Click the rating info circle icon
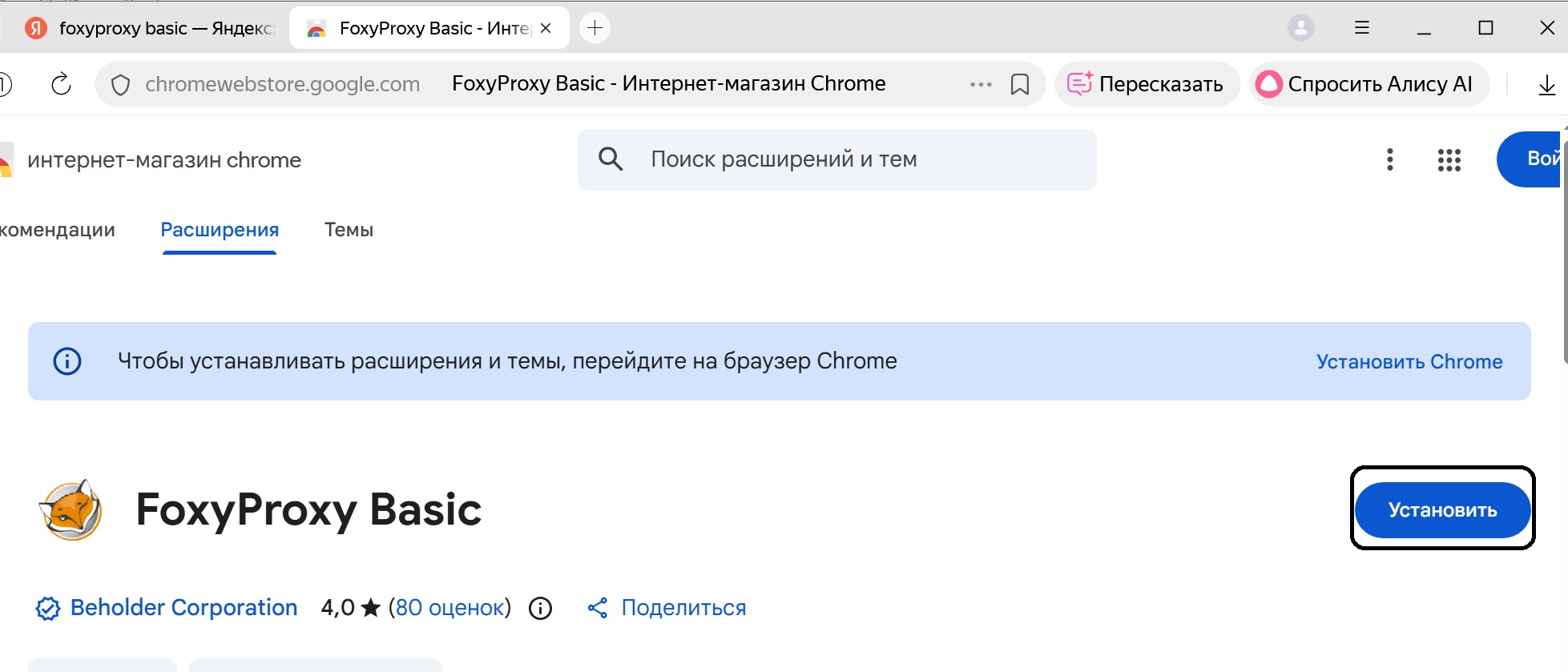Image resolution: width=1568 pixels, height=672 pixels. pos(541,609)
